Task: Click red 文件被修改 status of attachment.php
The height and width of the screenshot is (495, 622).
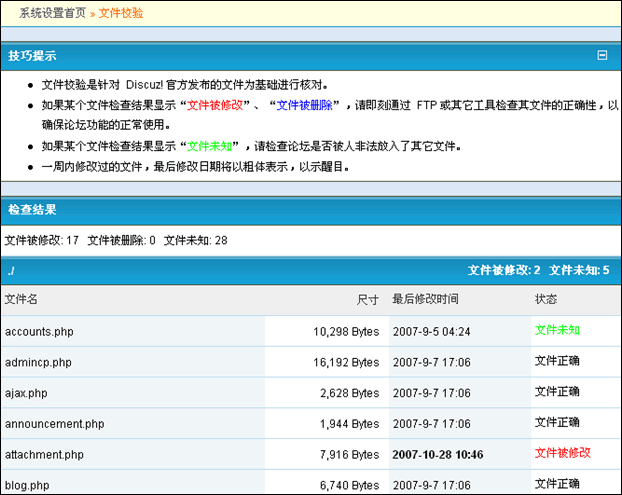Action: tap(562, 453)
